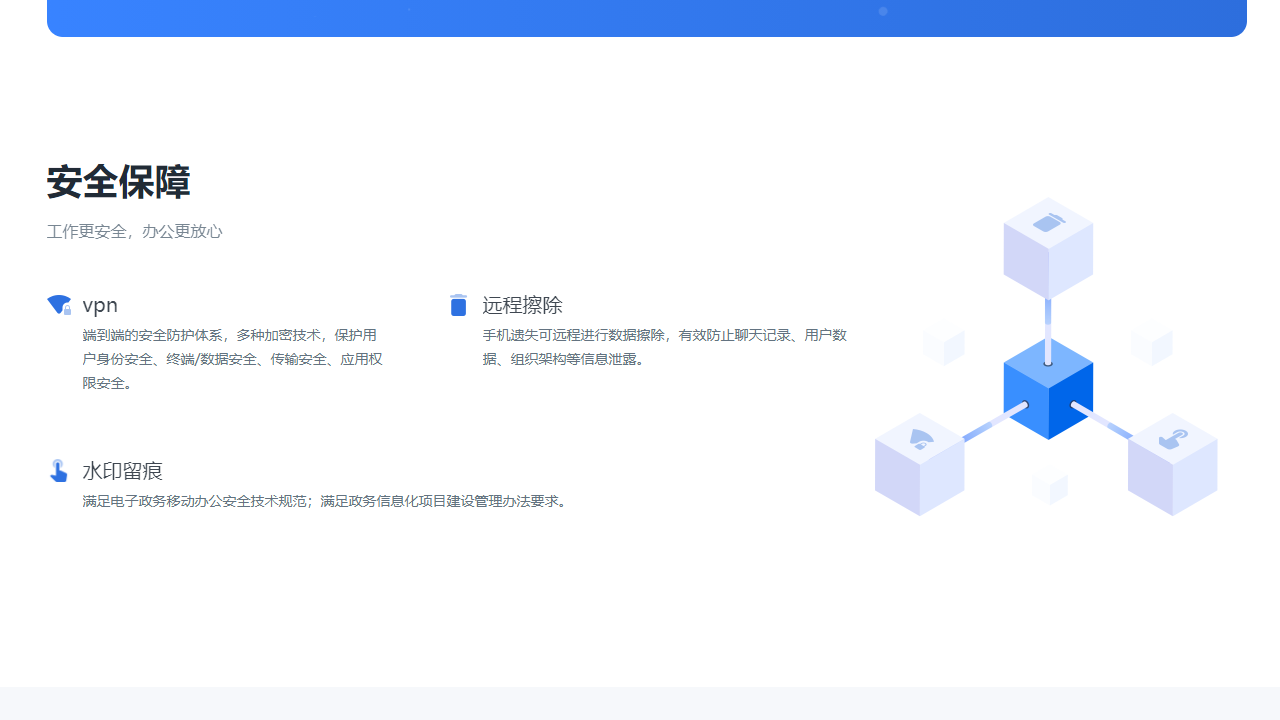Click the 水印留痕 description text
Screen dimensions: 1280x720
(x=325, y=501)
